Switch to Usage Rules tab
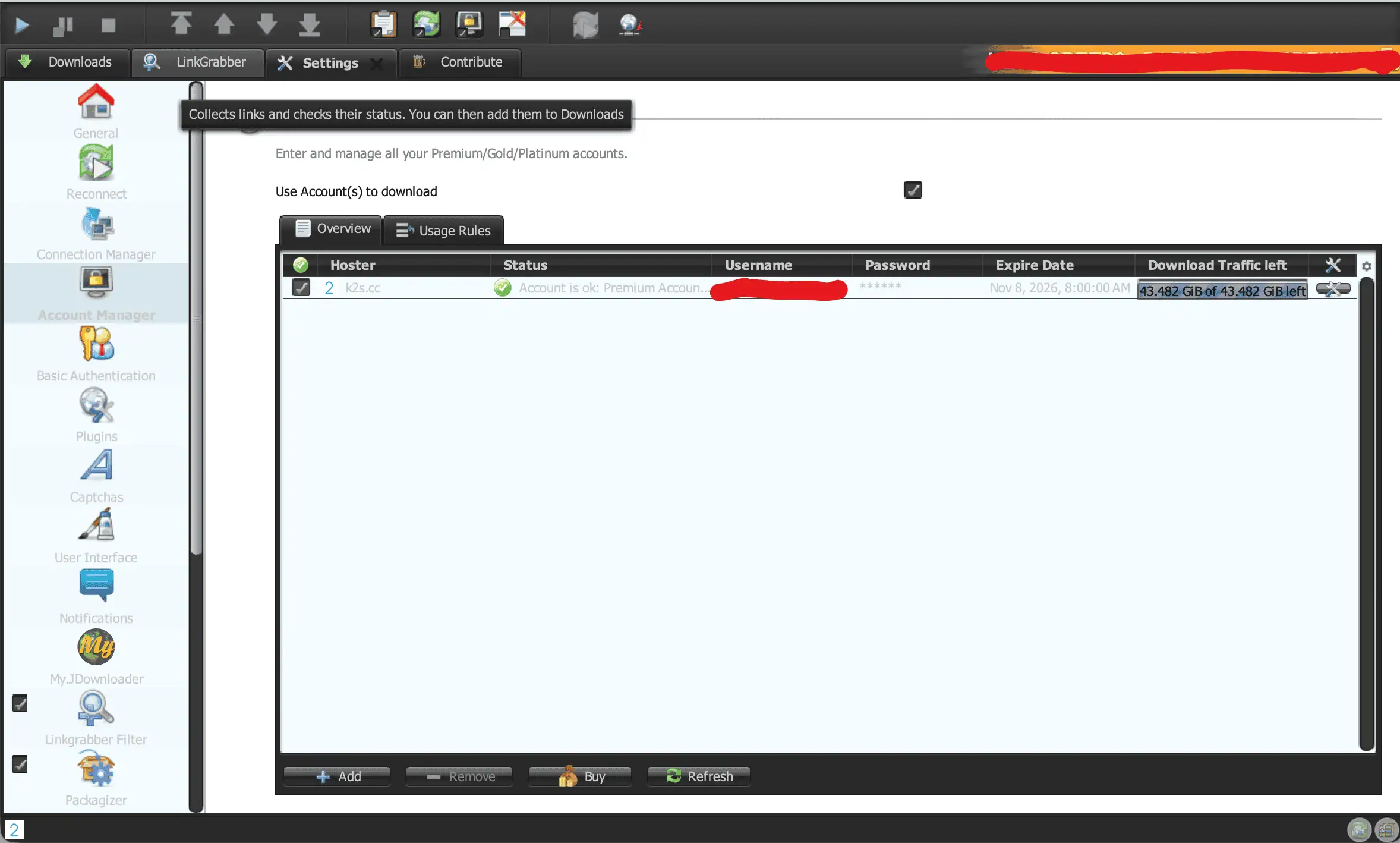This screenshot has height=843, width=1400. 443,231
